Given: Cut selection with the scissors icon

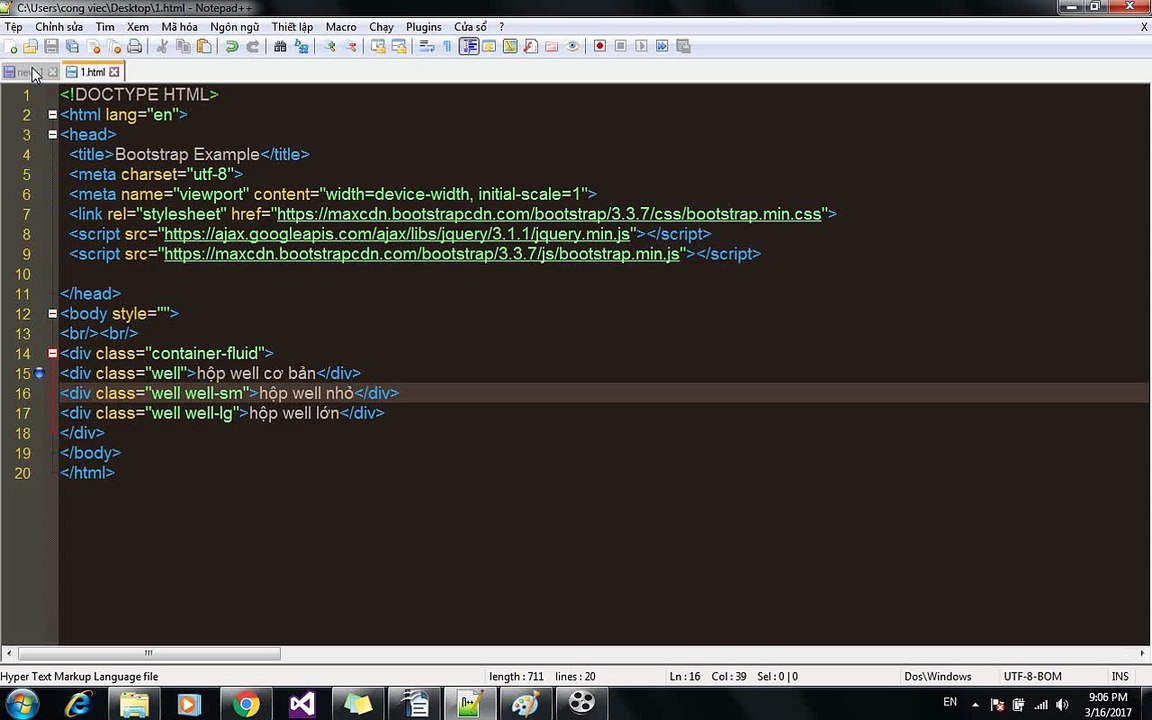Looking at the screenshot, I should coord(162,46).
